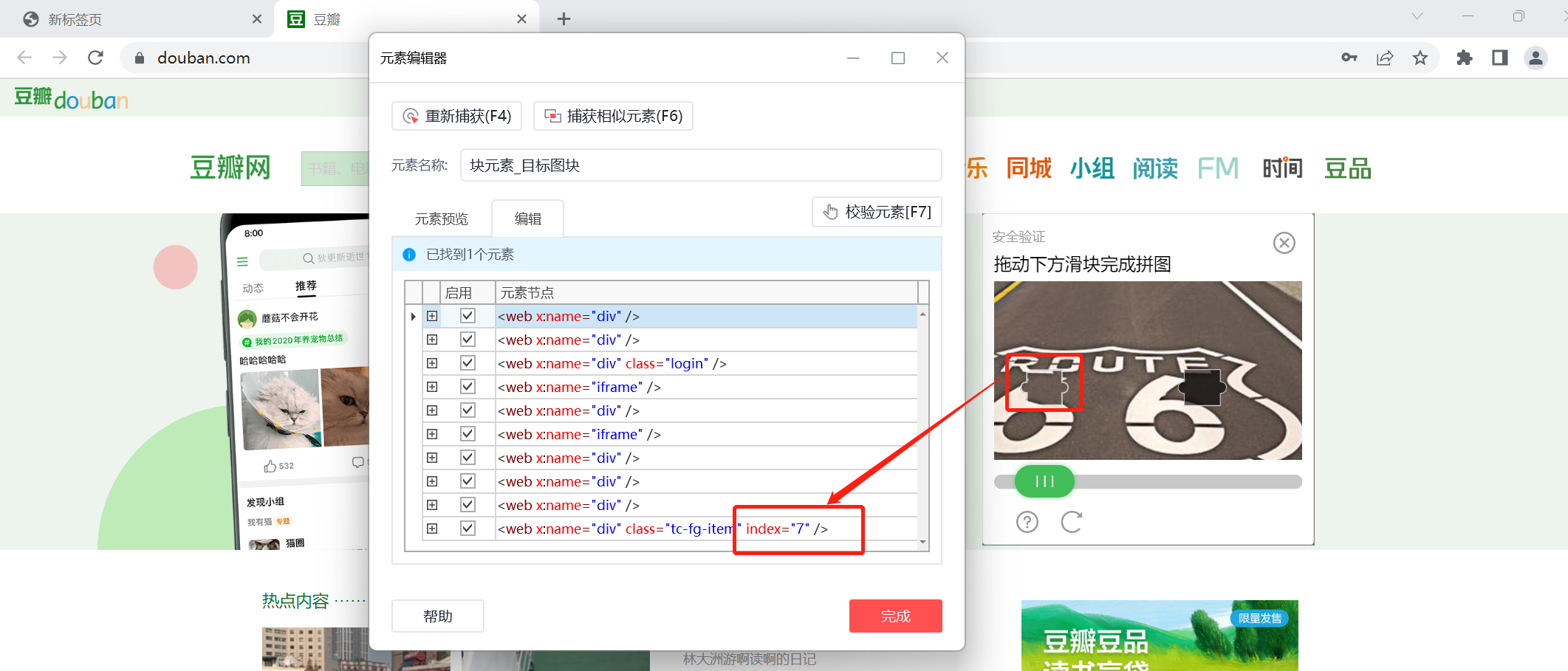The image size is (1568, 671).
Task: Open the tab search chevron
Action: (x=1417, y=16)
